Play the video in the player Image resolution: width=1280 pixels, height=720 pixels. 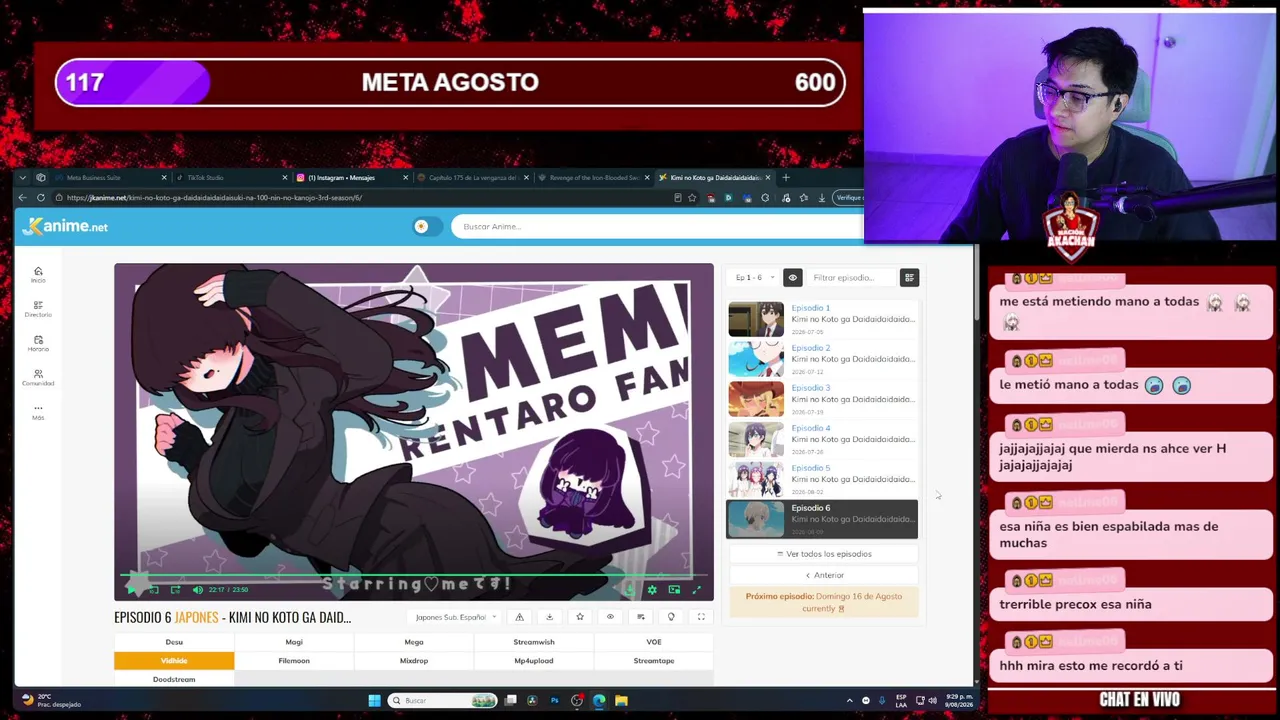coord(133,589)
